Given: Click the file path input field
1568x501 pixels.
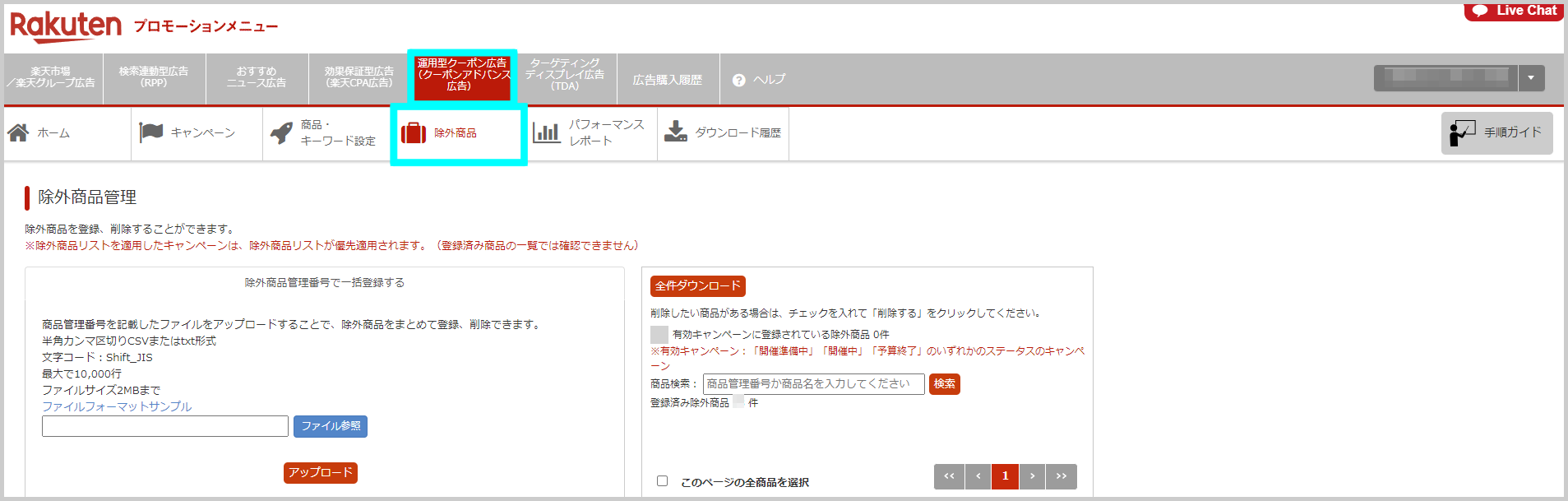Looking at the screenshot, I should [x=165, y=426].
